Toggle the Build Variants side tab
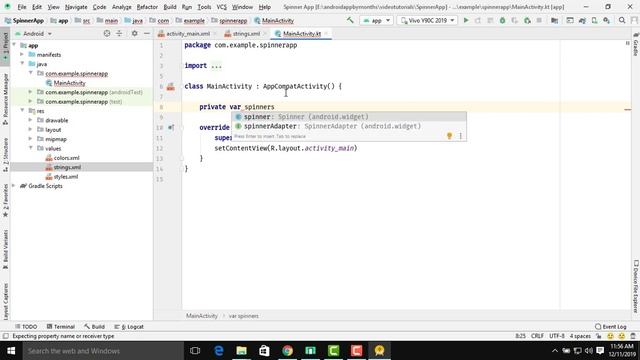Image resolution: width=640 pixels, height=360 pixels. click(5, 249)
